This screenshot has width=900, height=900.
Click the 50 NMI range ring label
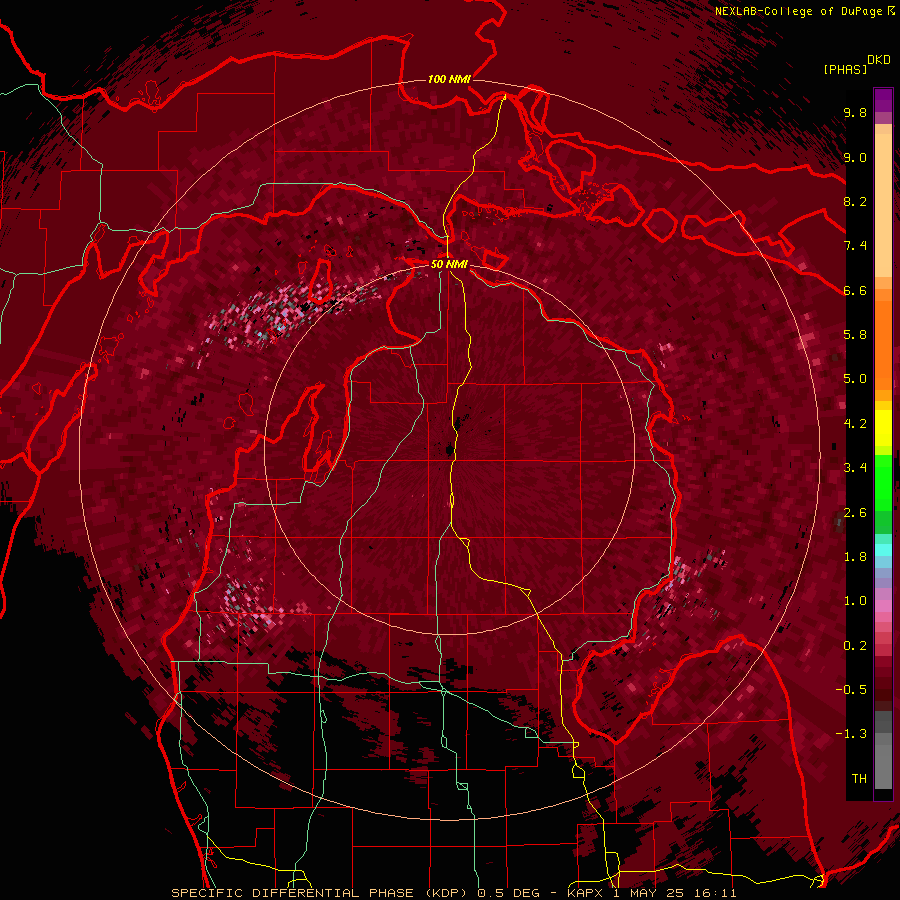[449, 264]
